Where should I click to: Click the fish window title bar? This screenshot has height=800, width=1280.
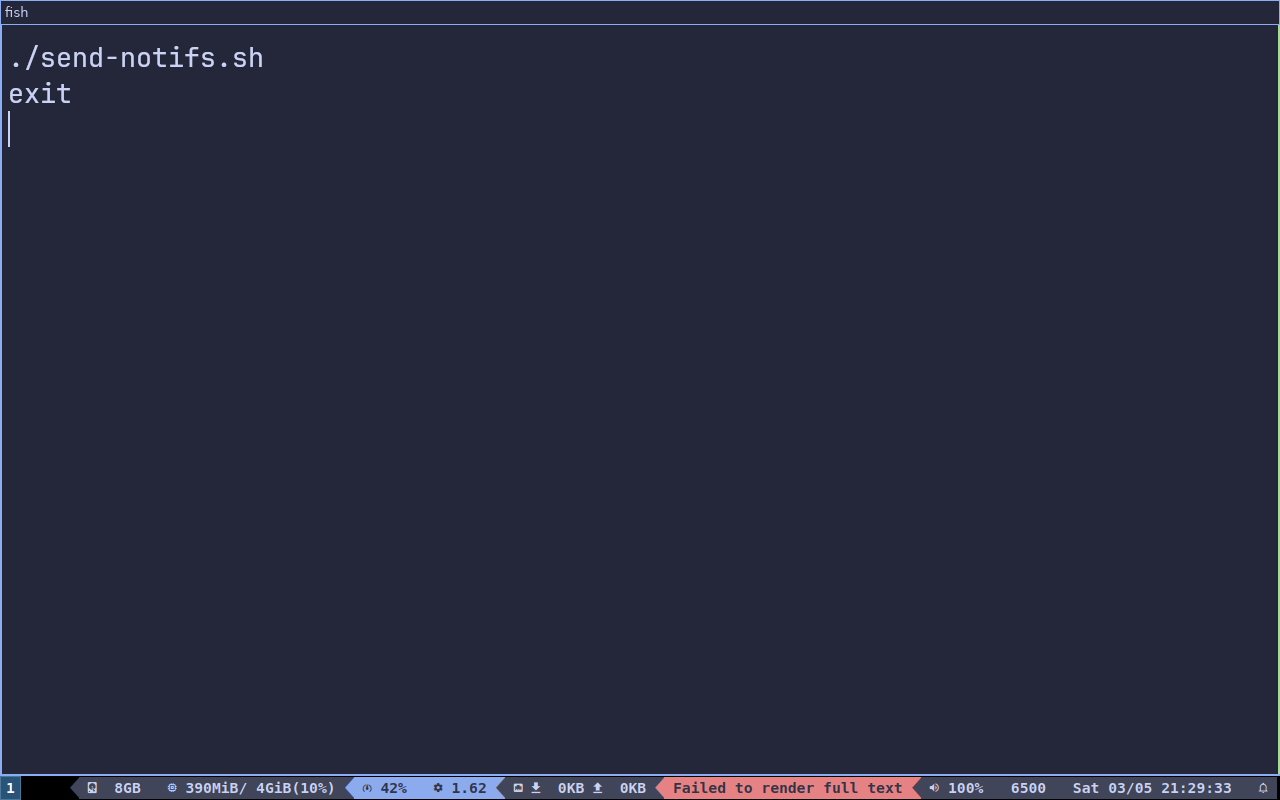[640, 12]
